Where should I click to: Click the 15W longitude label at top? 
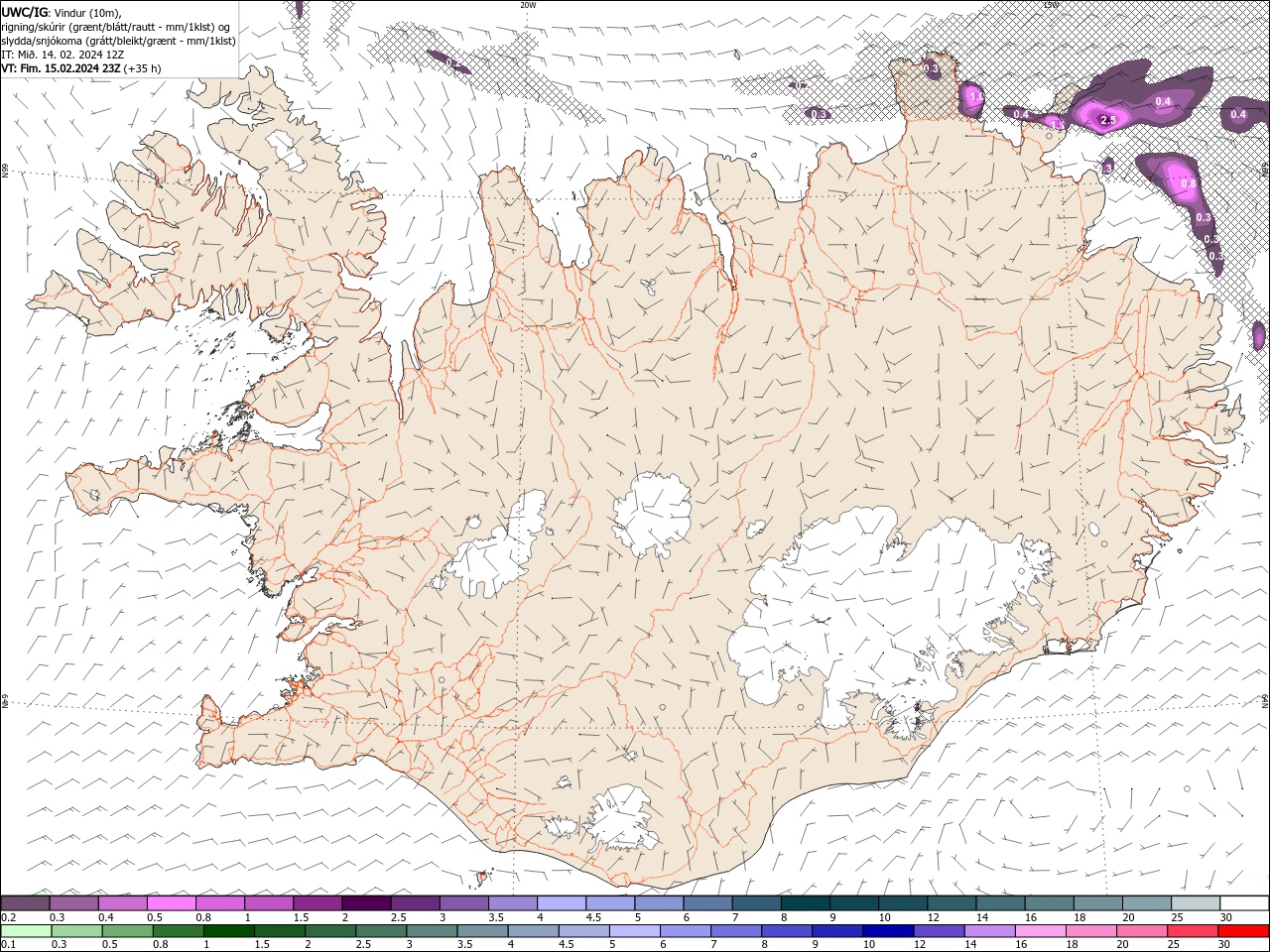[1051, 5]
